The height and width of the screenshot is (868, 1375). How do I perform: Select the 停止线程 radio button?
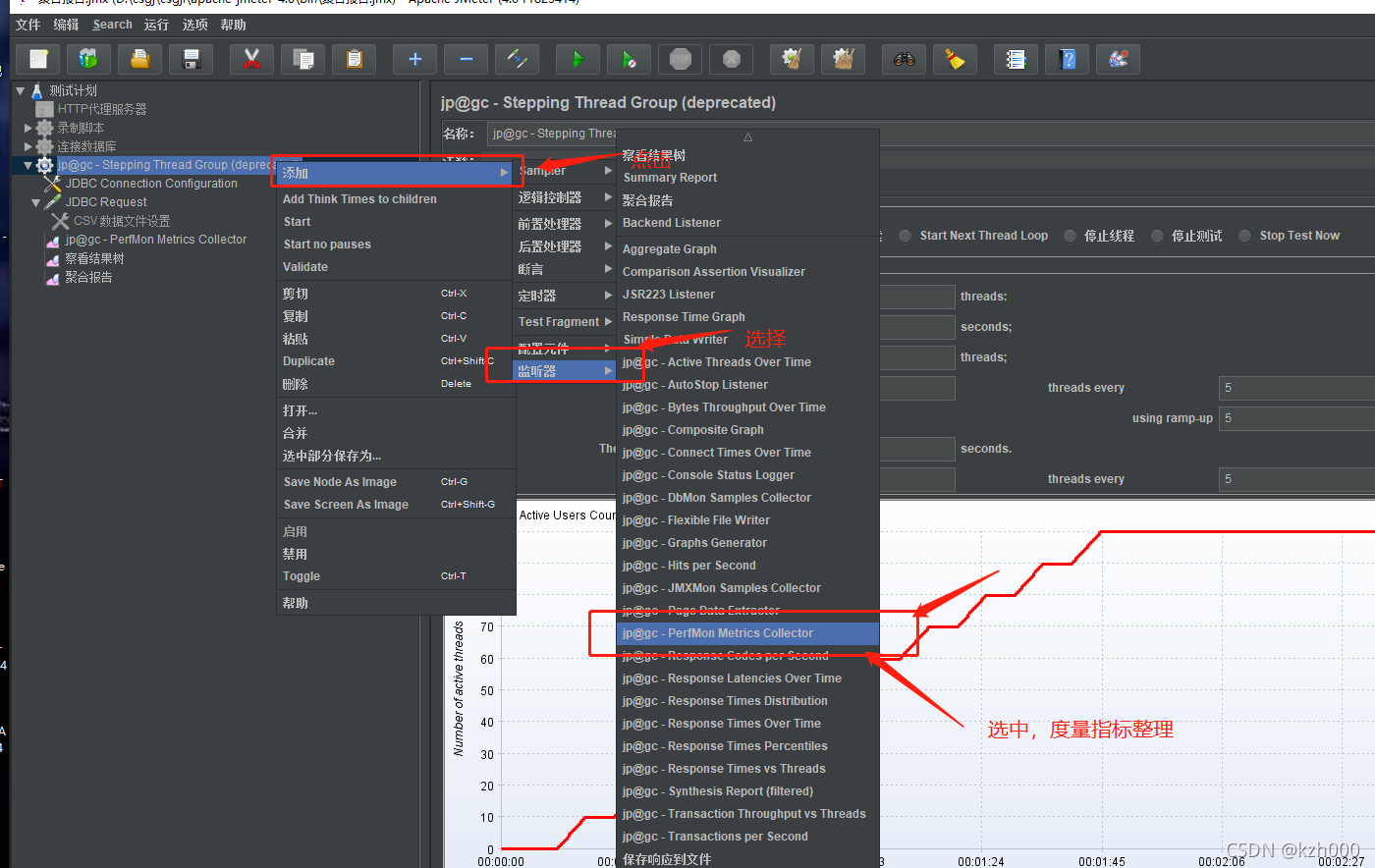(x=1071, y=236)
